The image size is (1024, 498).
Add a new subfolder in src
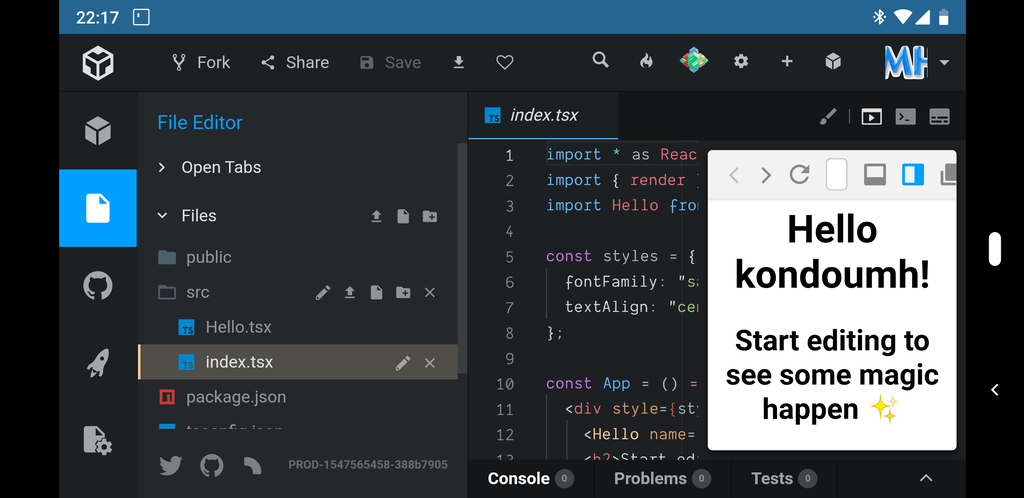[x=404, y=292]
